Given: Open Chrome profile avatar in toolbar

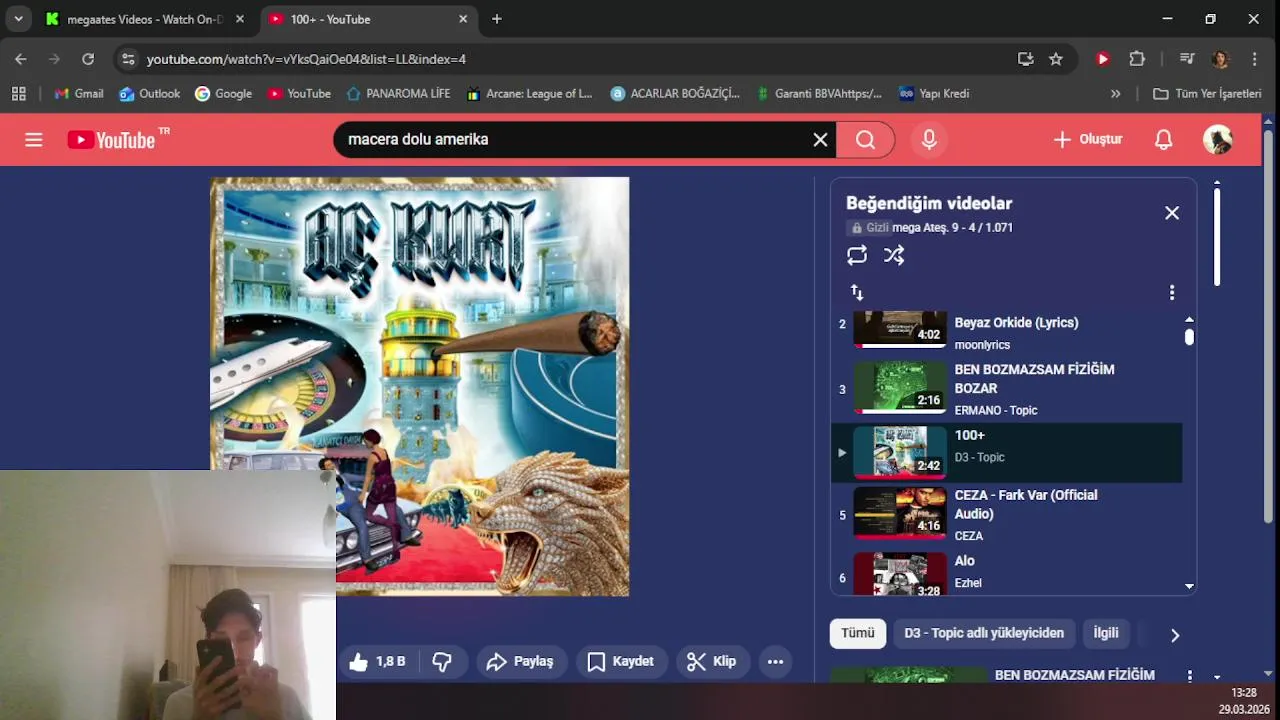Looking at the screenshot, I should click(x=1220, y=59).
